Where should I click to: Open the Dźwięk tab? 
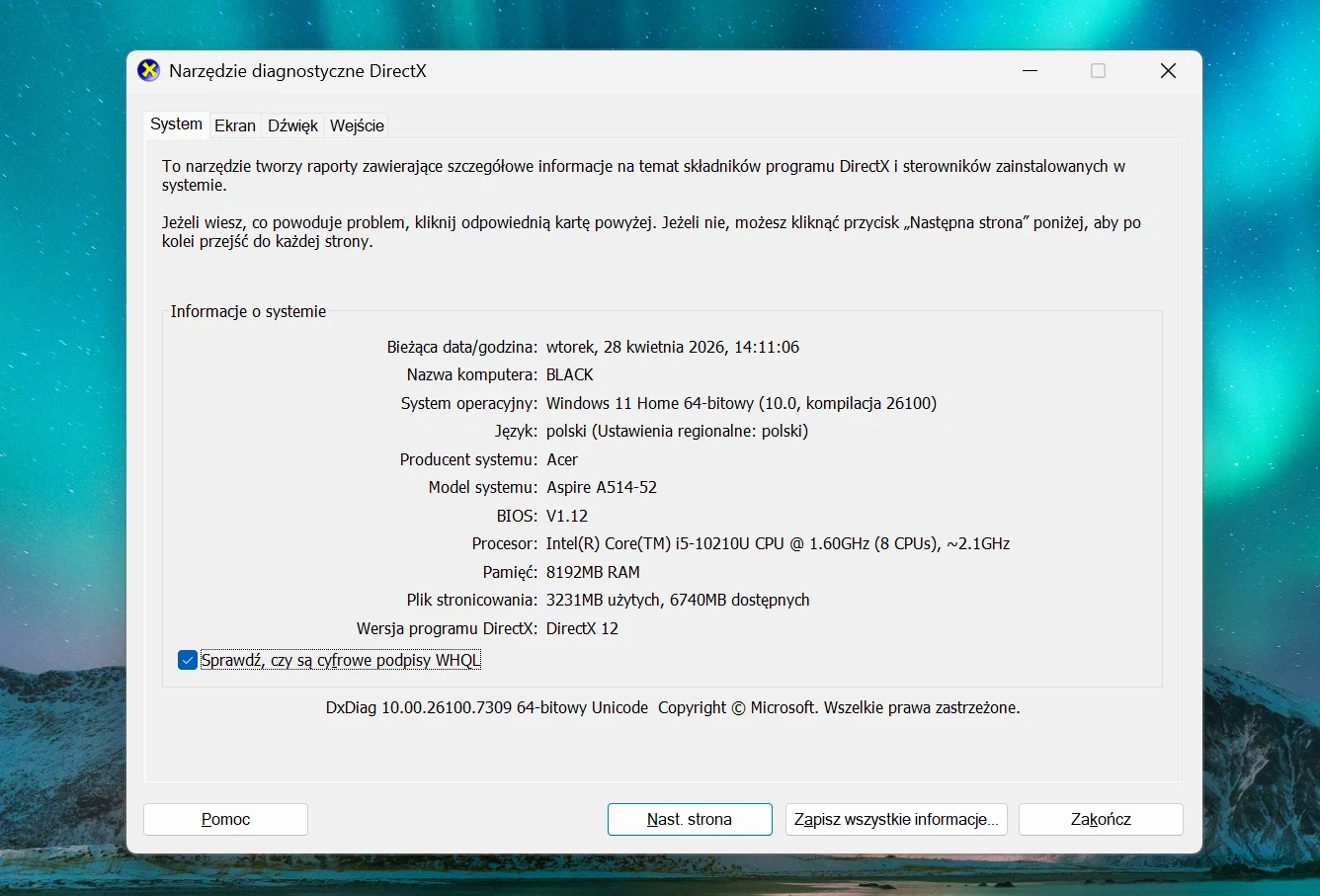tap(293, 125)
